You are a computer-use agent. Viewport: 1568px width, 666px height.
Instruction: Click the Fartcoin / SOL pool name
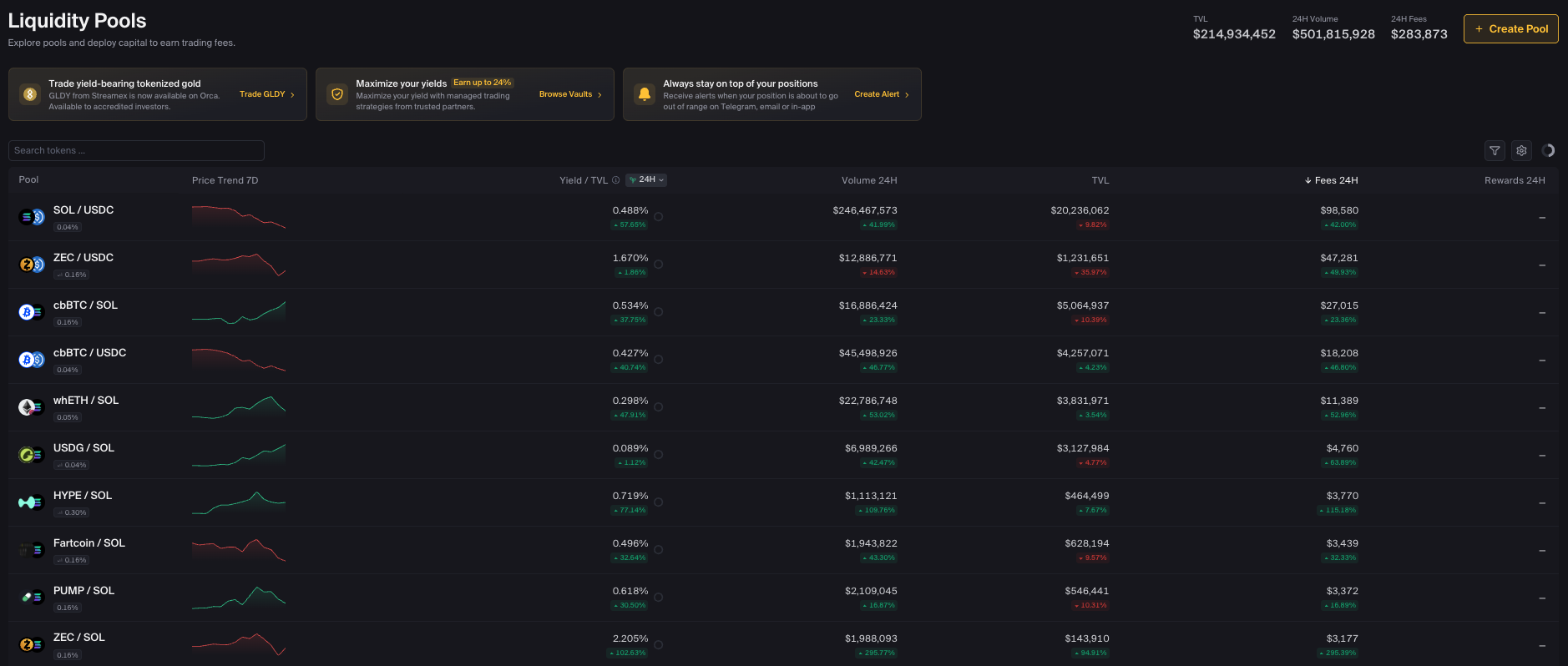coord(89,543)
